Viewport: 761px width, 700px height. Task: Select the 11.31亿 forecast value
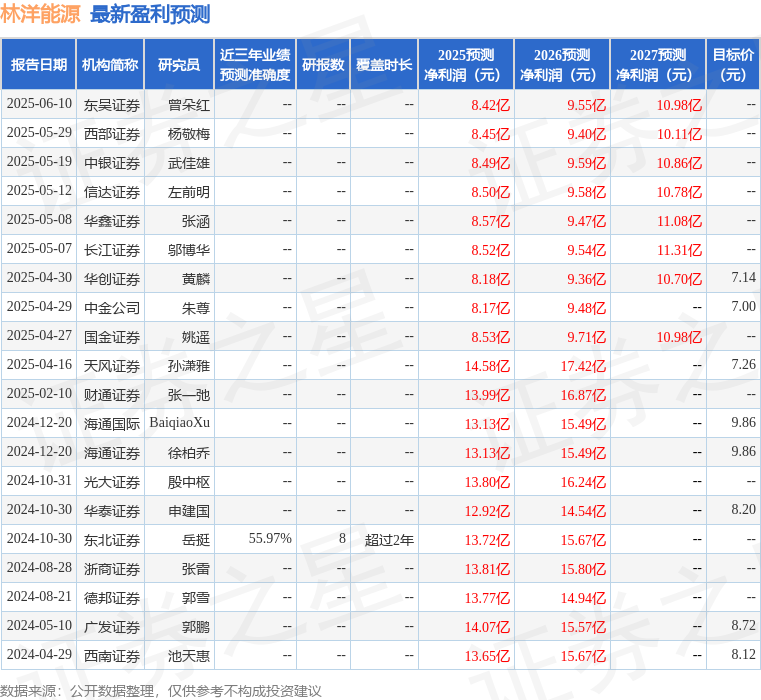click(x=679, y=250)
